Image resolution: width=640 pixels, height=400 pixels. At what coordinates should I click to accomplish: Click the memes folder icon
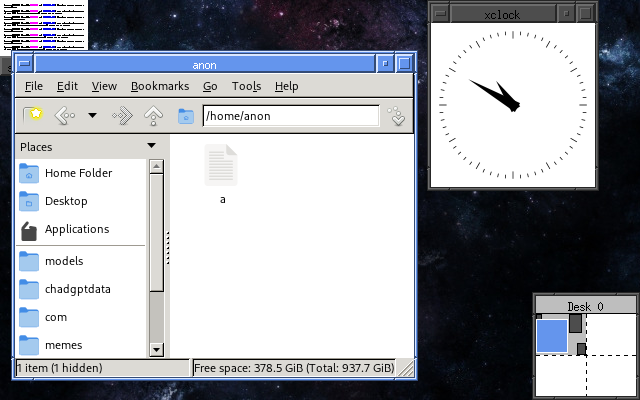tap(29, 345)
